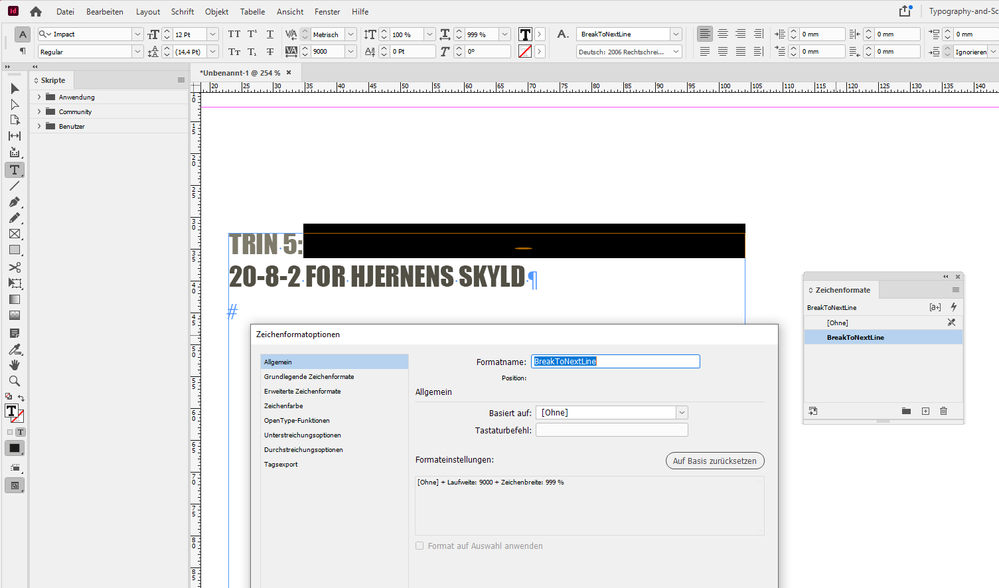999x588 pixels.
Task: Select Unbenannt-1 document tab
Action: [x=240, y=73]
